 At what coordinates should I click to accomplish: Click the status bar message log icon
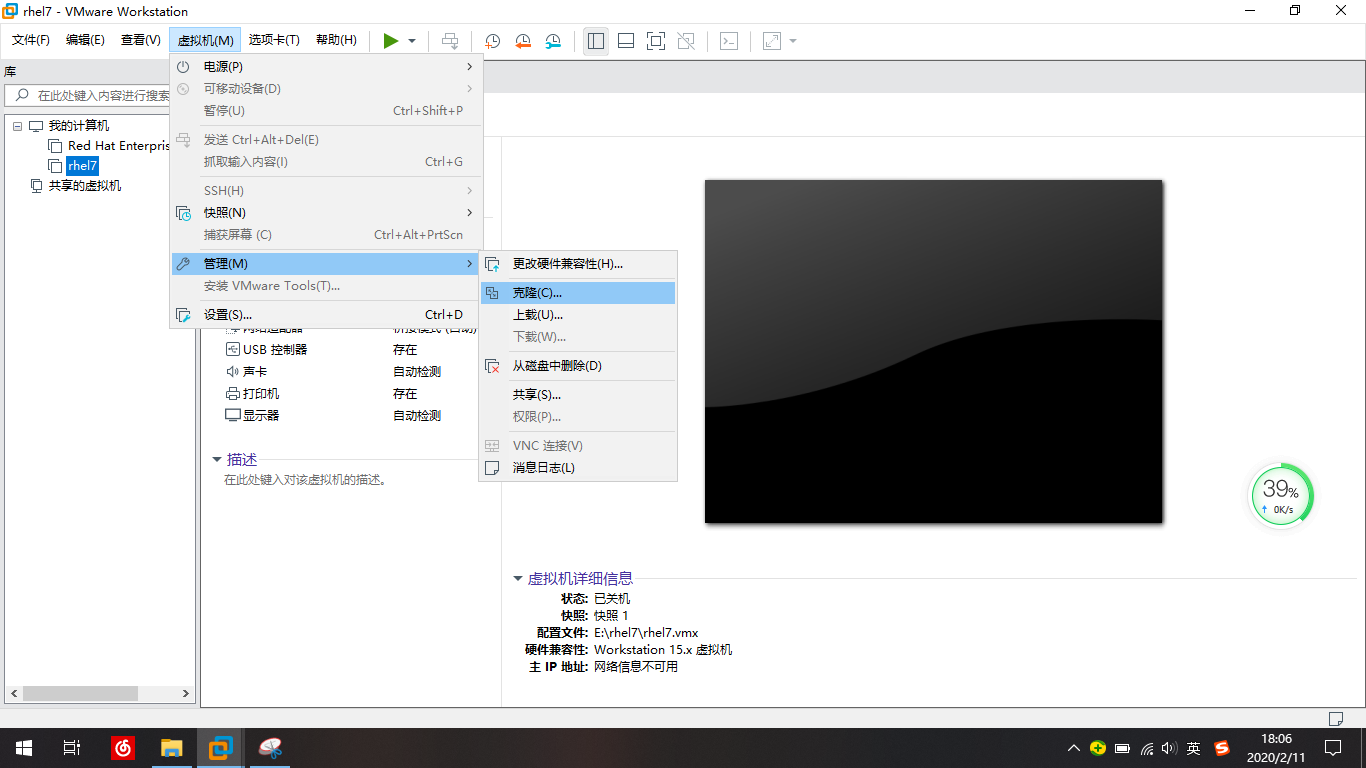tap(1335, 718)
